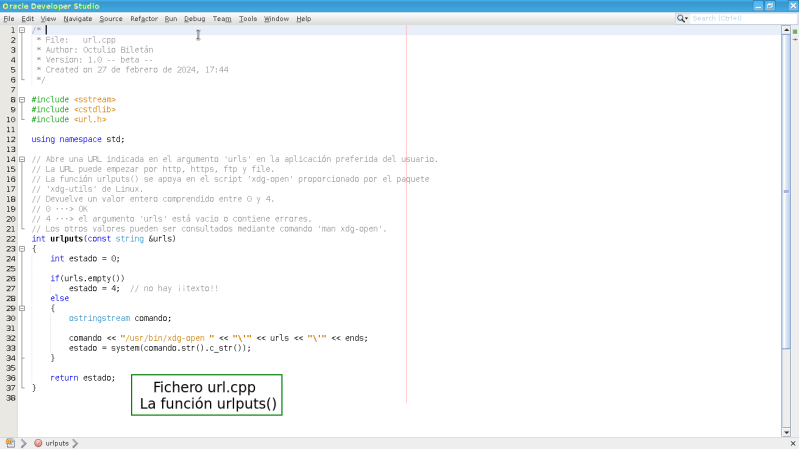The width and height of the screenshot is (799, 449).
Task: Click the 'else' keyword on line 28
Action: point(60,298)
